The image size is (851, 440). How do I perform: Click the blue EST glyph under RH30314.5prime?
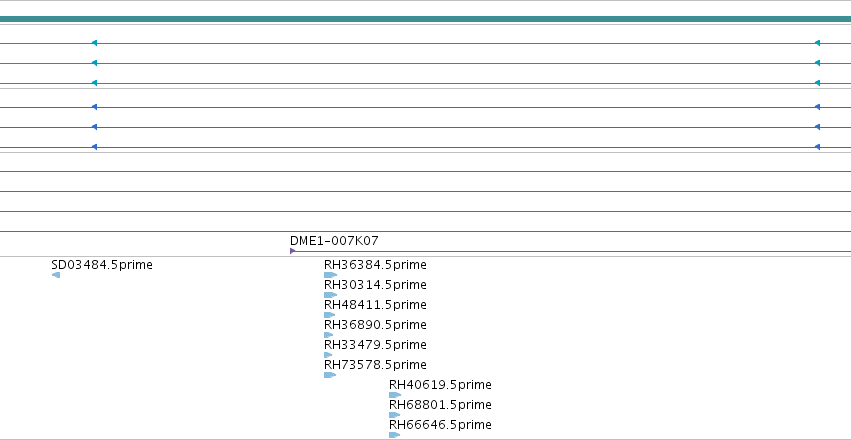331,295
